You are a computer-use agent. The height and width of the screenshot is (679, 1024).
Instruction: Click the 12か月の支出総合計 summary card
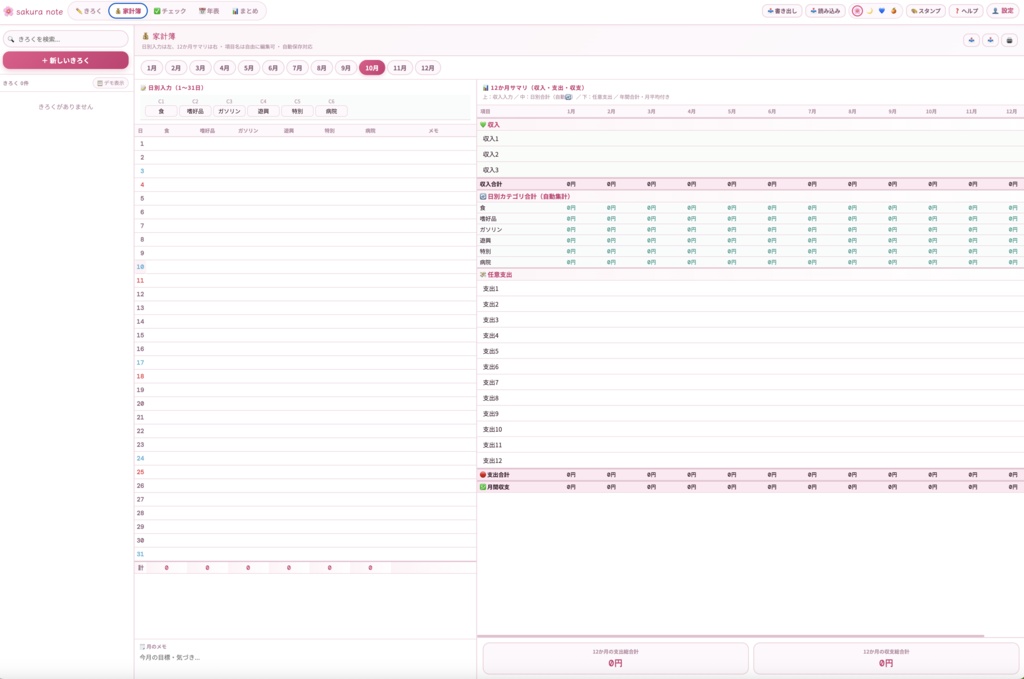click(x=615, y=658)
